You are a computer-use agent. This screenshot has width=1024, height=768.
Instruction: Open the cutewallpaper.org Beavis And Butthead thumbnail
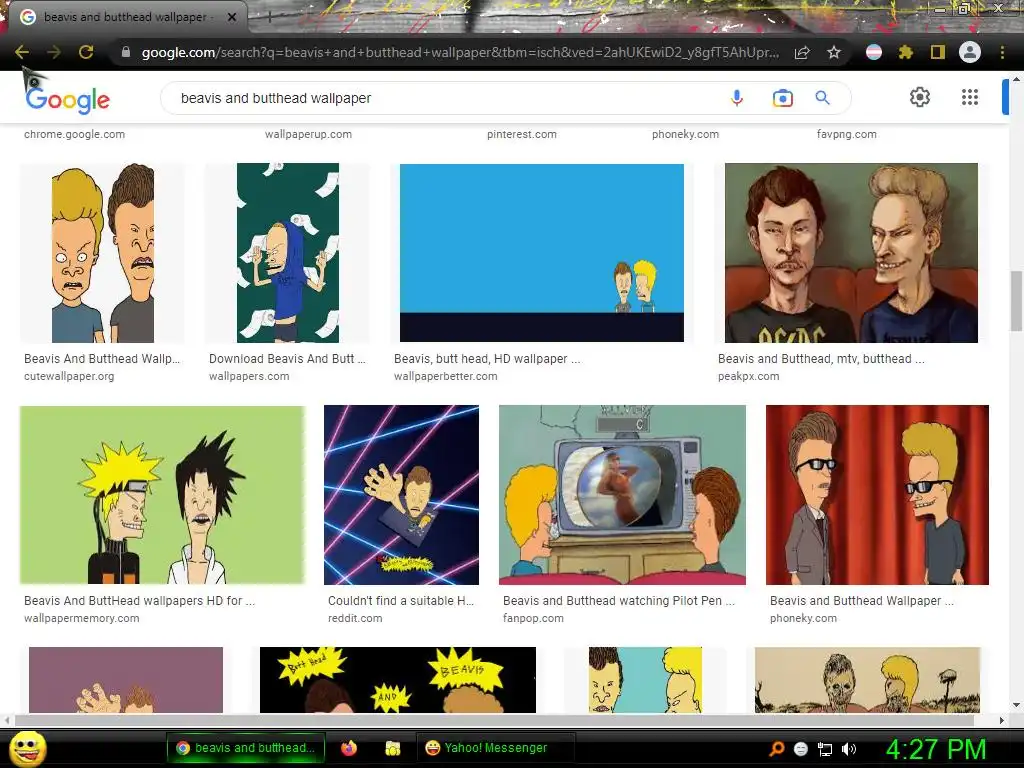(x=103, y=253)
